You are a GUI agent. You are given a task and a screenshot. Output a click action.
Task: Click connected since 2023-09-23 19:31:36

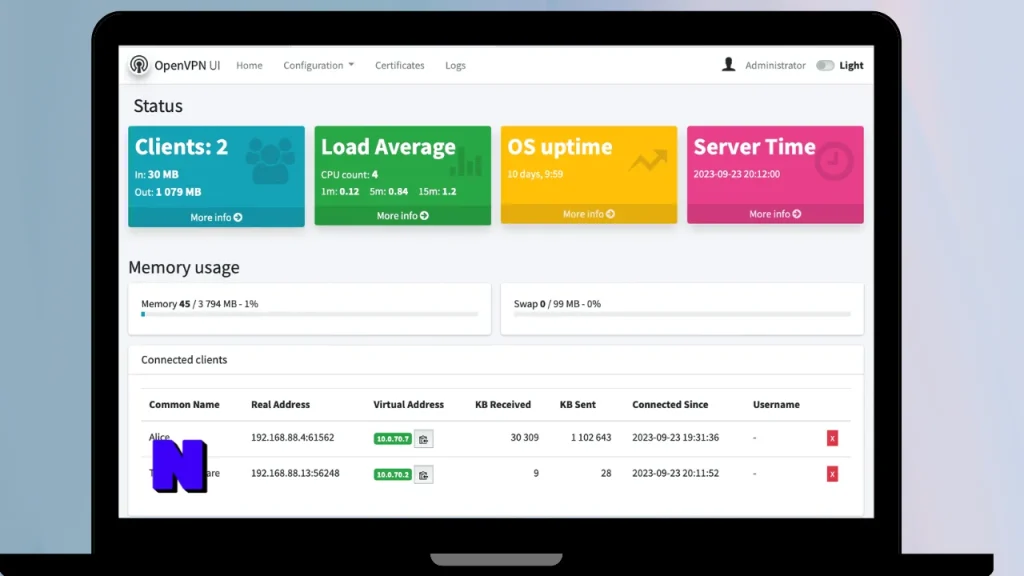tap(675, 438)
